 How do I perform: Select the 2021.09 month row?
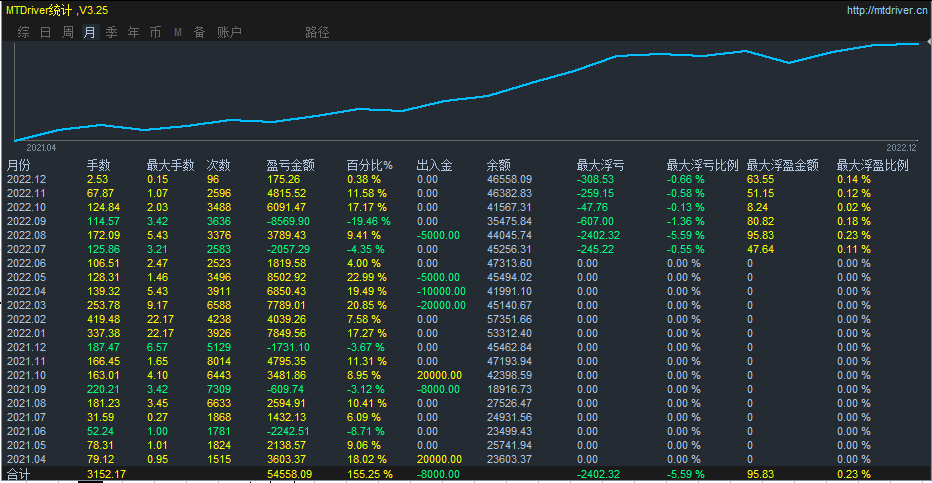click(x=466, y=389)
